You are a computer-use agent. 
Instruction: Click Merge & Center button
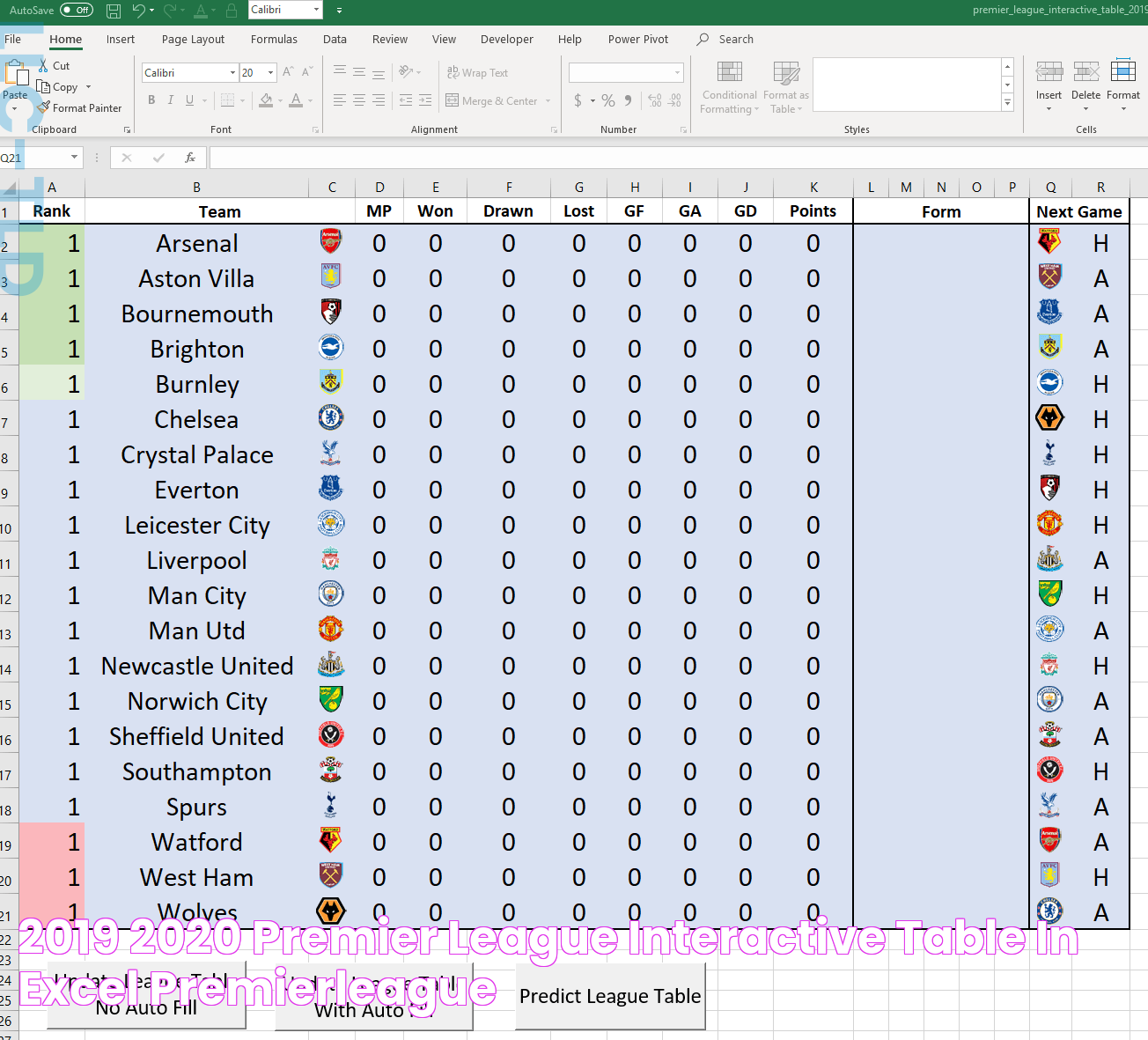tap(491, 101)
